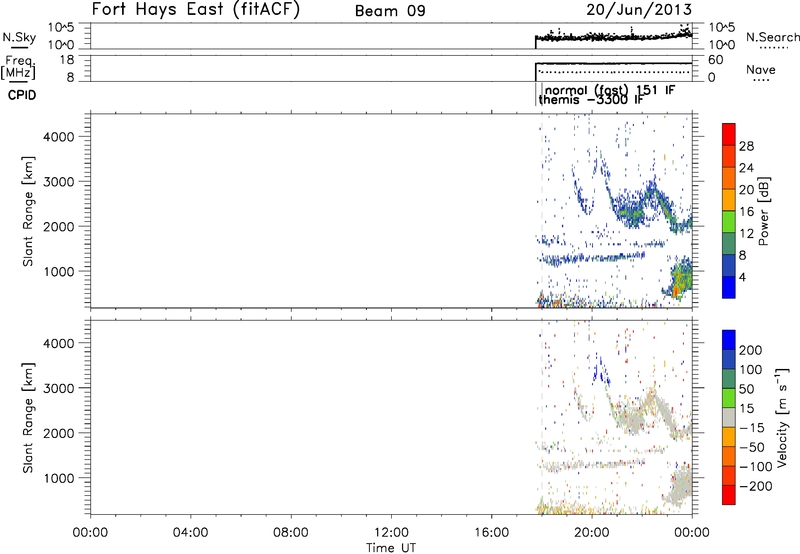Click the '2000' tick of velocity panel
The width and height of the screenshot is (800, 554).
pos(59,433)
